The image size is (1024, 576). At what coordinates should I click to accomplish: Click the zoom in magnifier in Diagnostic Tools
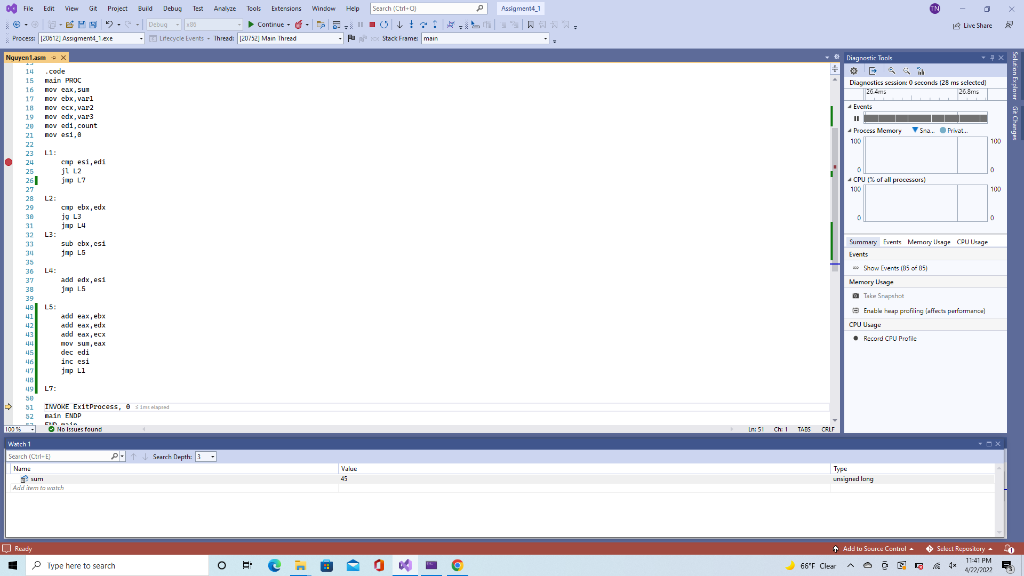tap(892, 71)
